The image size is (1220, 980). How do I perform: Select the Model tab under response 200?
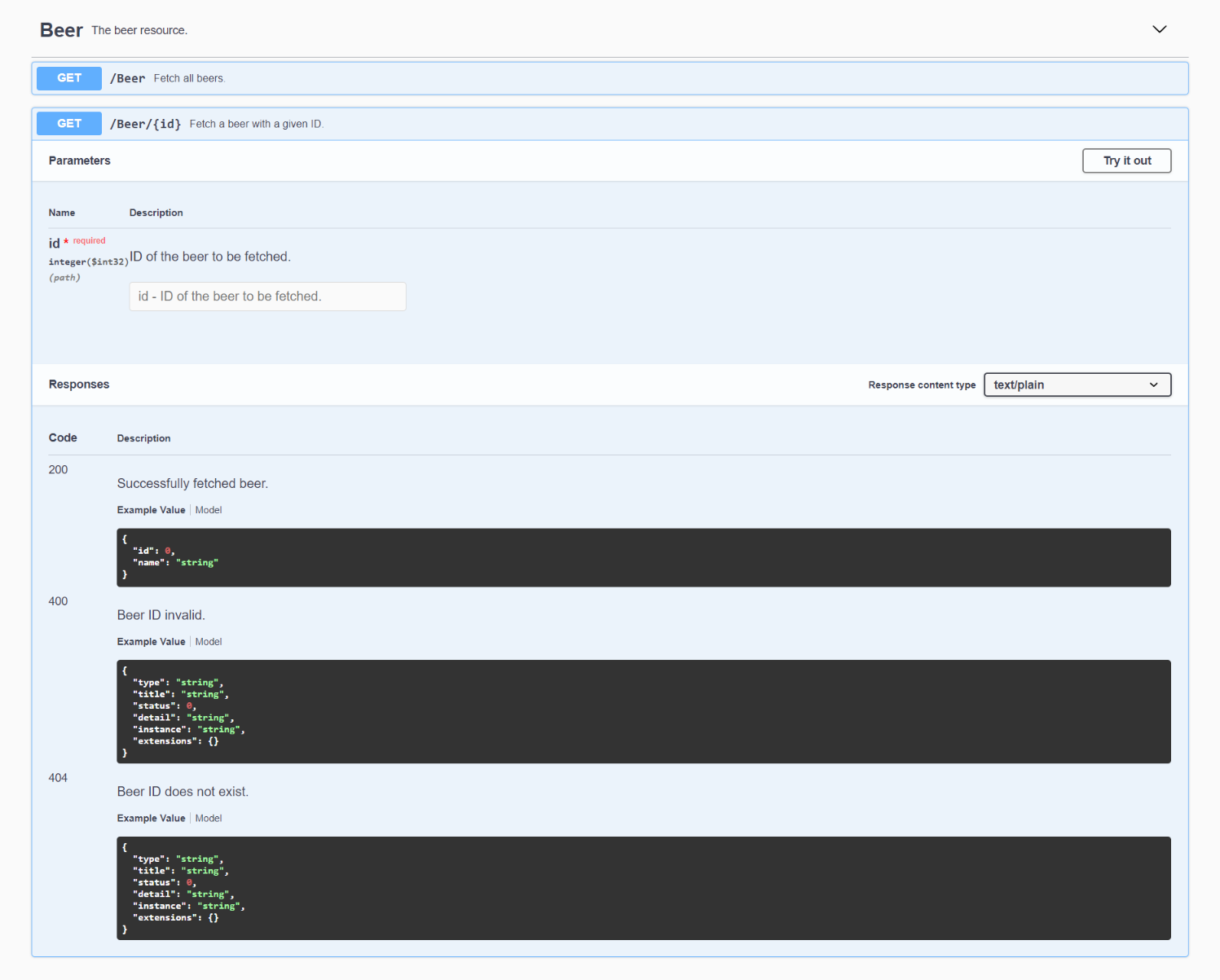pos(209,510)
